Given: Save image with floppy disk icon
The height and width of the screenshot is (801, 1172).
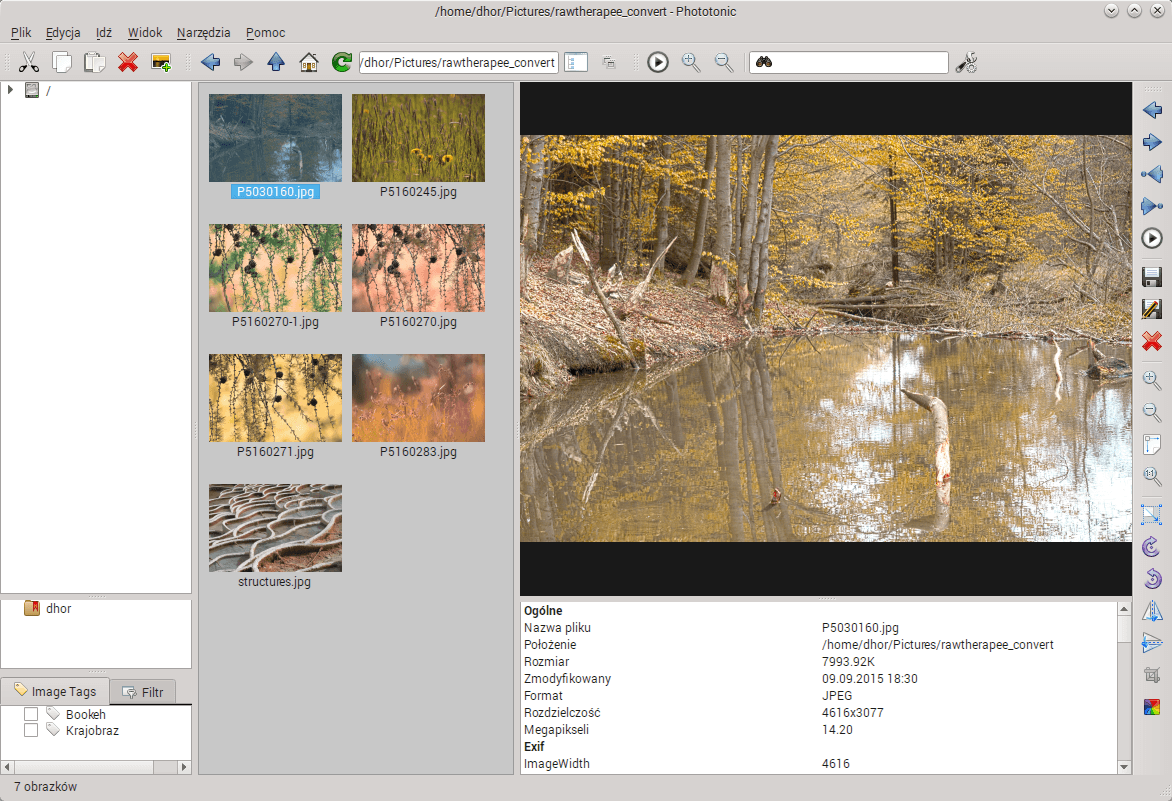Looking at the screenshot, I should (1152, 277).
